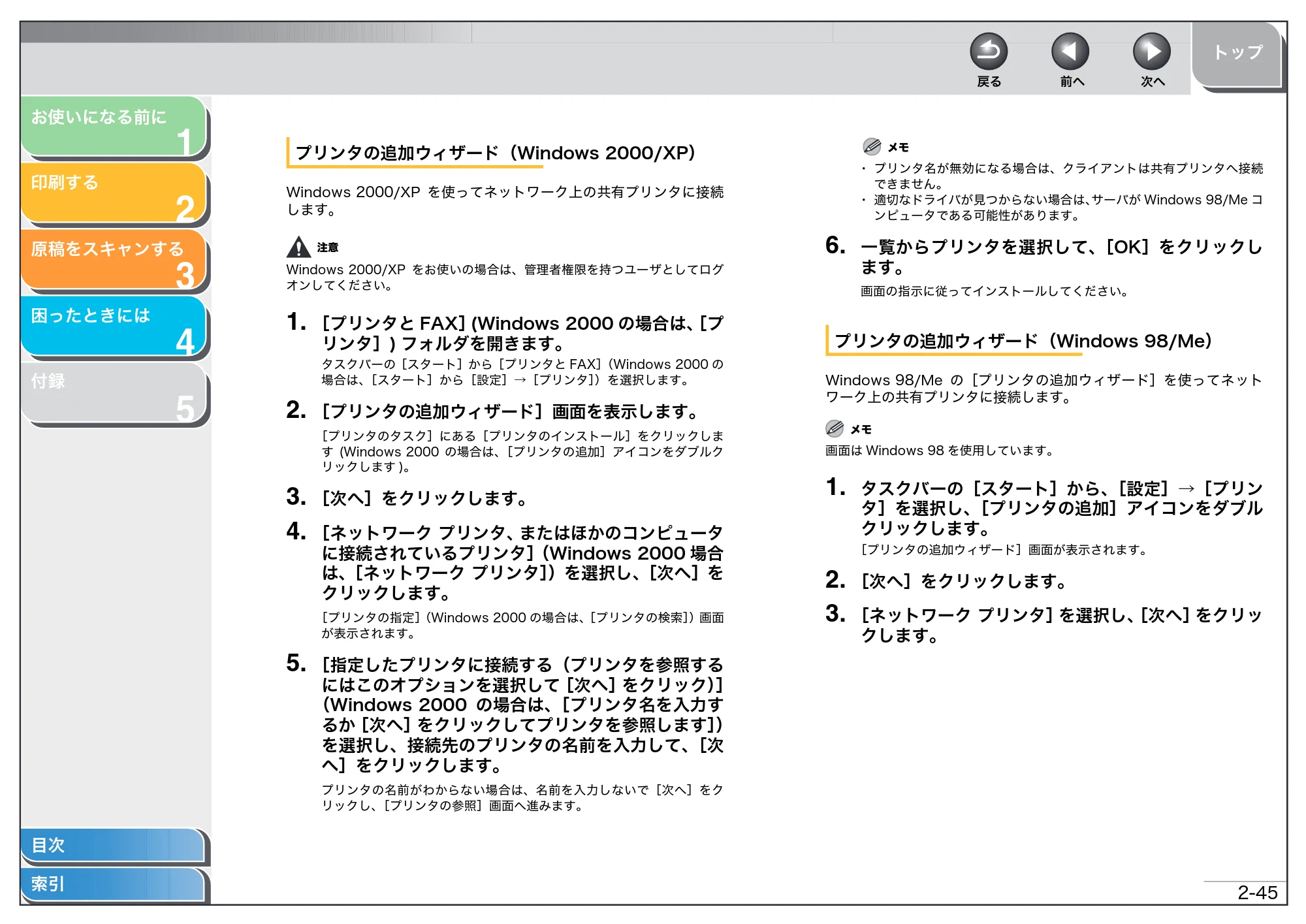Click the note 画面は Windows 98 を使用しています
Image resolution: width=1306 pixels, height=924 pixels.
[x=940, y=451]
